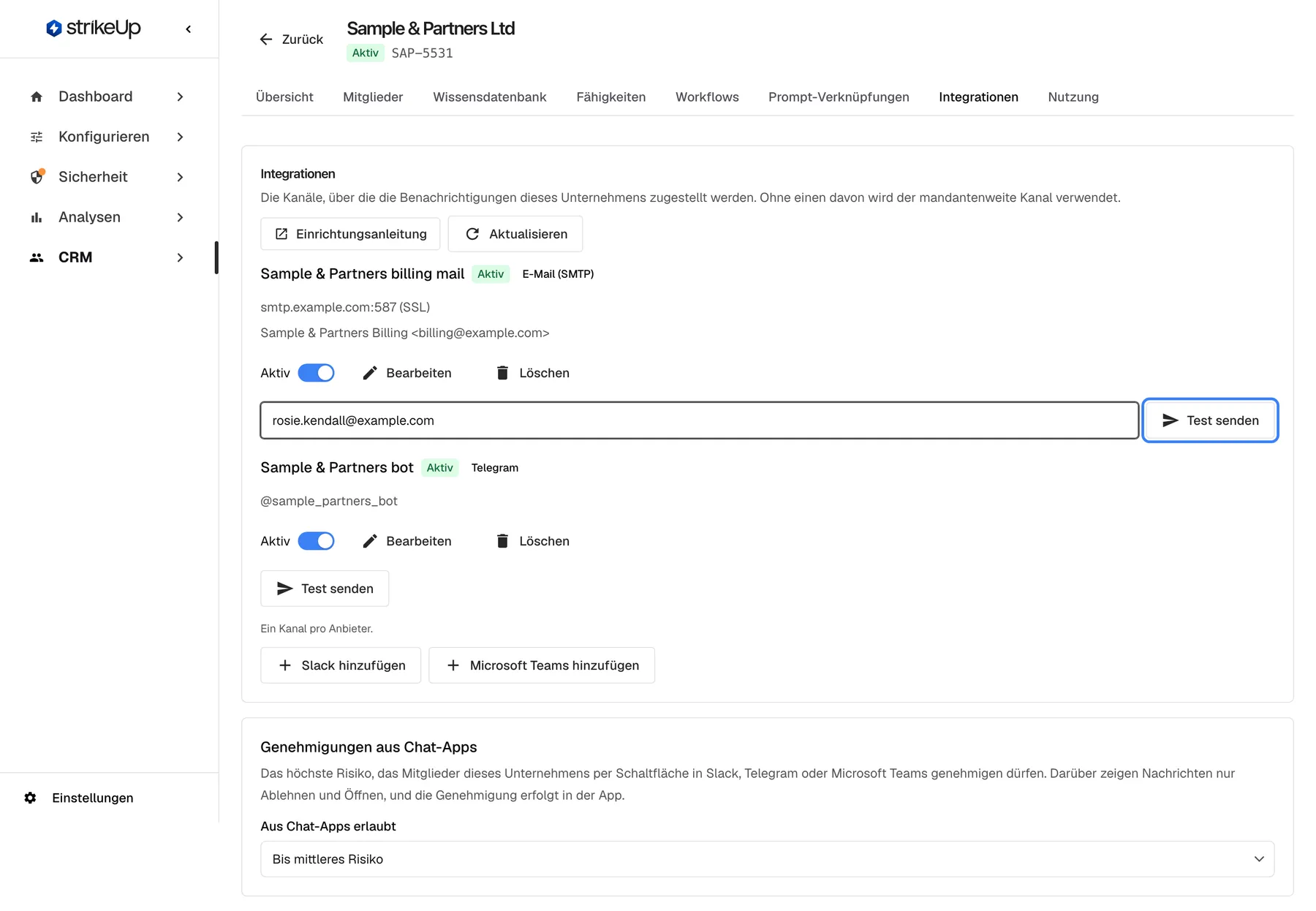Send test to rosie.kendall@example.com
The width and height of the screenshot is (1316, 911).
[1210, 420]
